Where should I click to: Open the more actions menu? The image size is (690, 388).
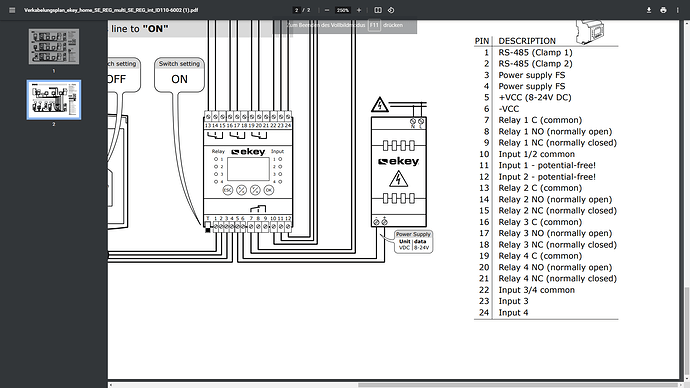pos(677,10)
